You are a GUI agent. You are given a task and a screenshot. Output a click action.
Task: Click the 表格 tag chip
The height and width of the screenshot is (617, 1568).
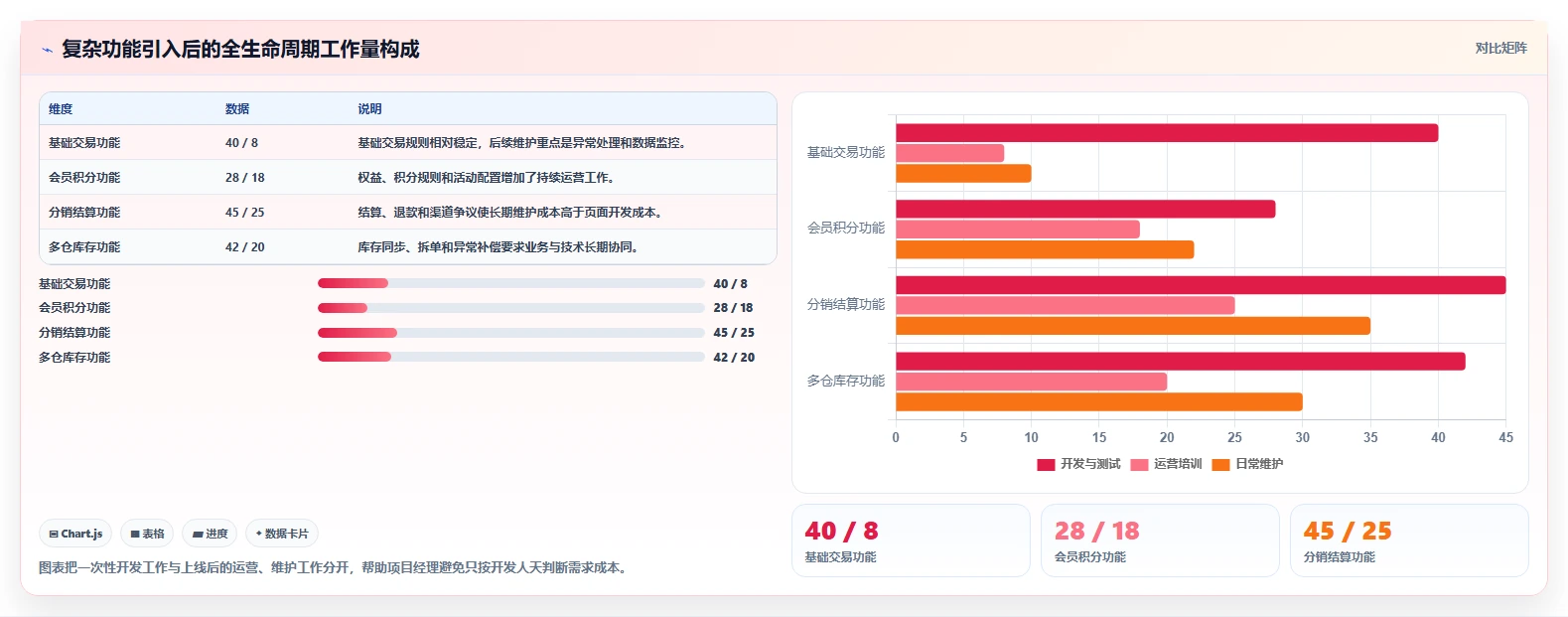point(147,534)
